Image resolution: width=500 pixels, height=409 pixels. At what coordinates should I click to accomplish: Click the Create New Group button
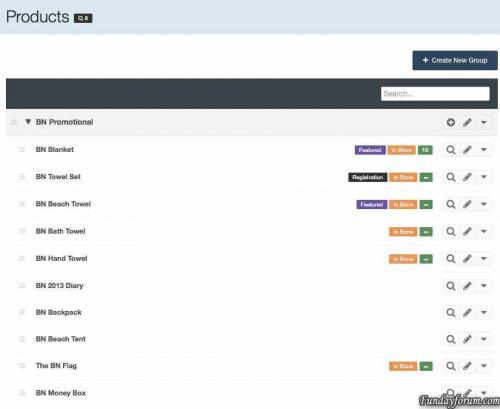point(455,60)
